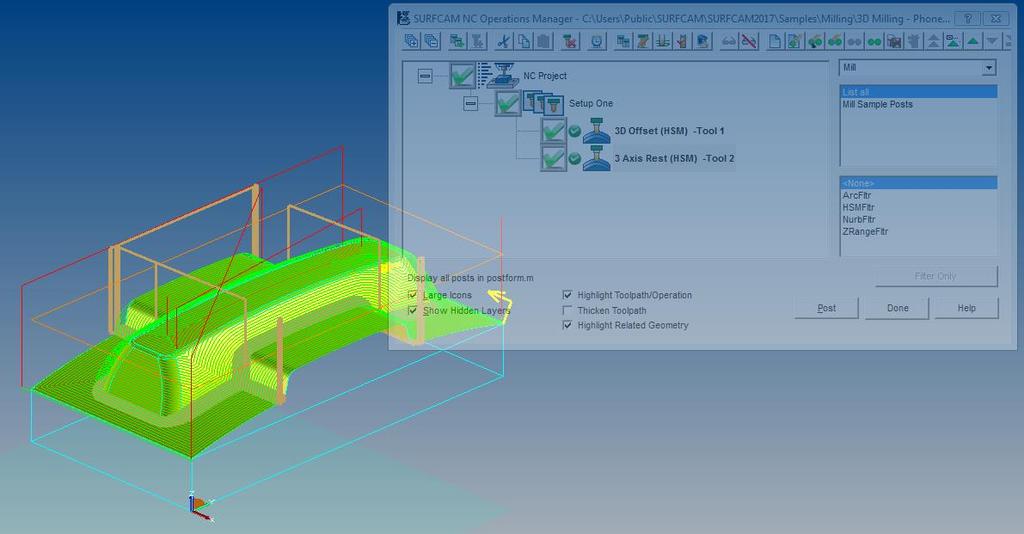Screen dimensions: 1024x534
Task: Click the gray double-circle toolbar icon
Action: point(854,41)
